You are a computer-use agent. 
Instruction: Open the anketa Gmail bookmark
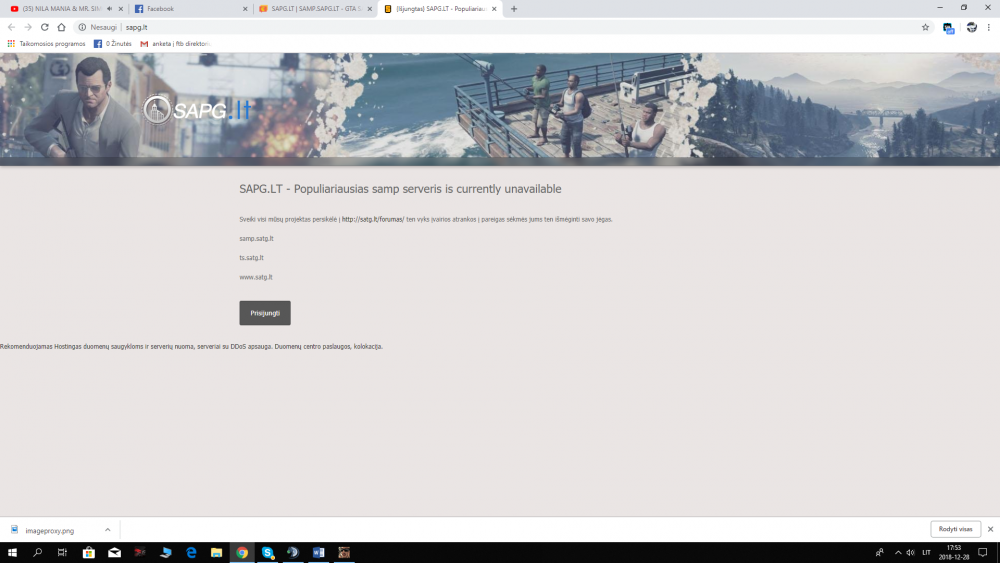pyautogui.click(x=175, y=44)
